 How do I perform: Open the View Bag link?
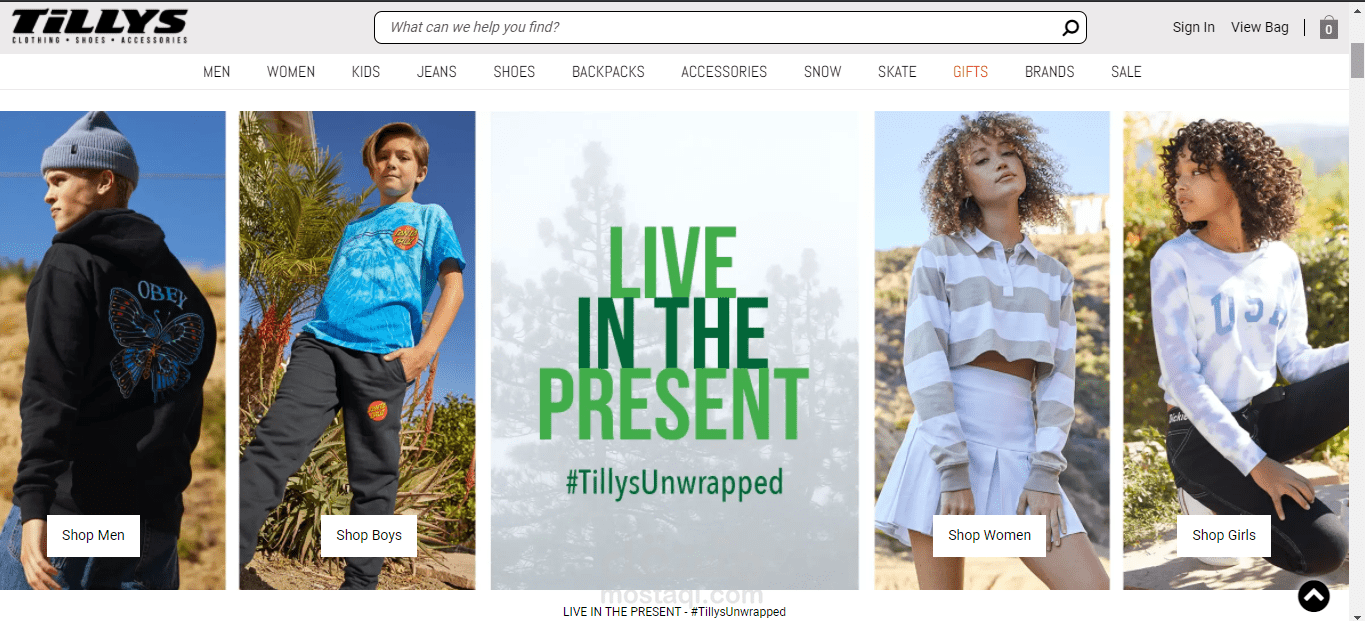1260,28
